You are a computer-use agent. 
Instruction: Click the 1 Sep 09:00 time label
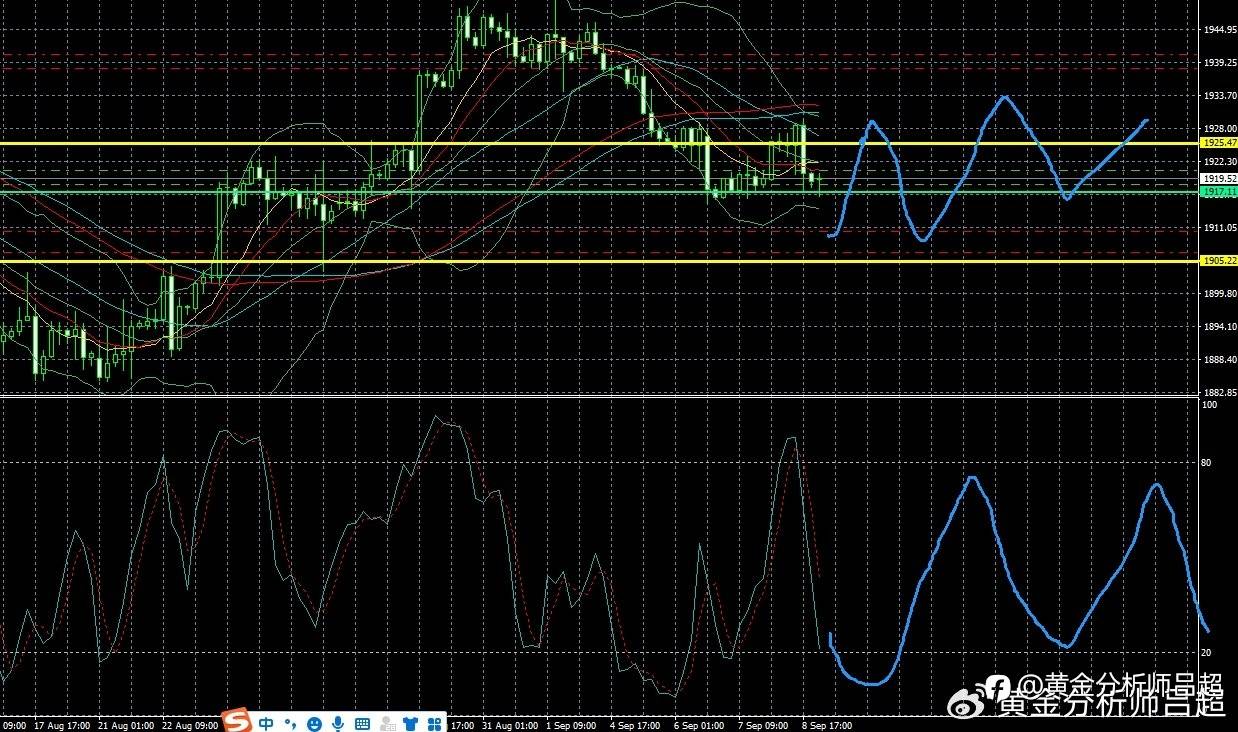click(572, 725)
